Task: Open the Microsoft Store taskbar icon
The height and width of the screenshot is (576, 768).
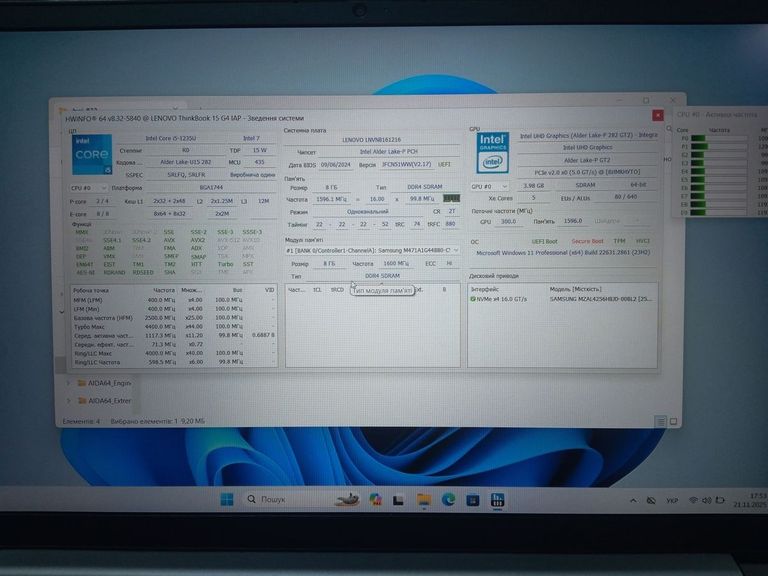Action: pyautogui.click(x=473, y=500)
